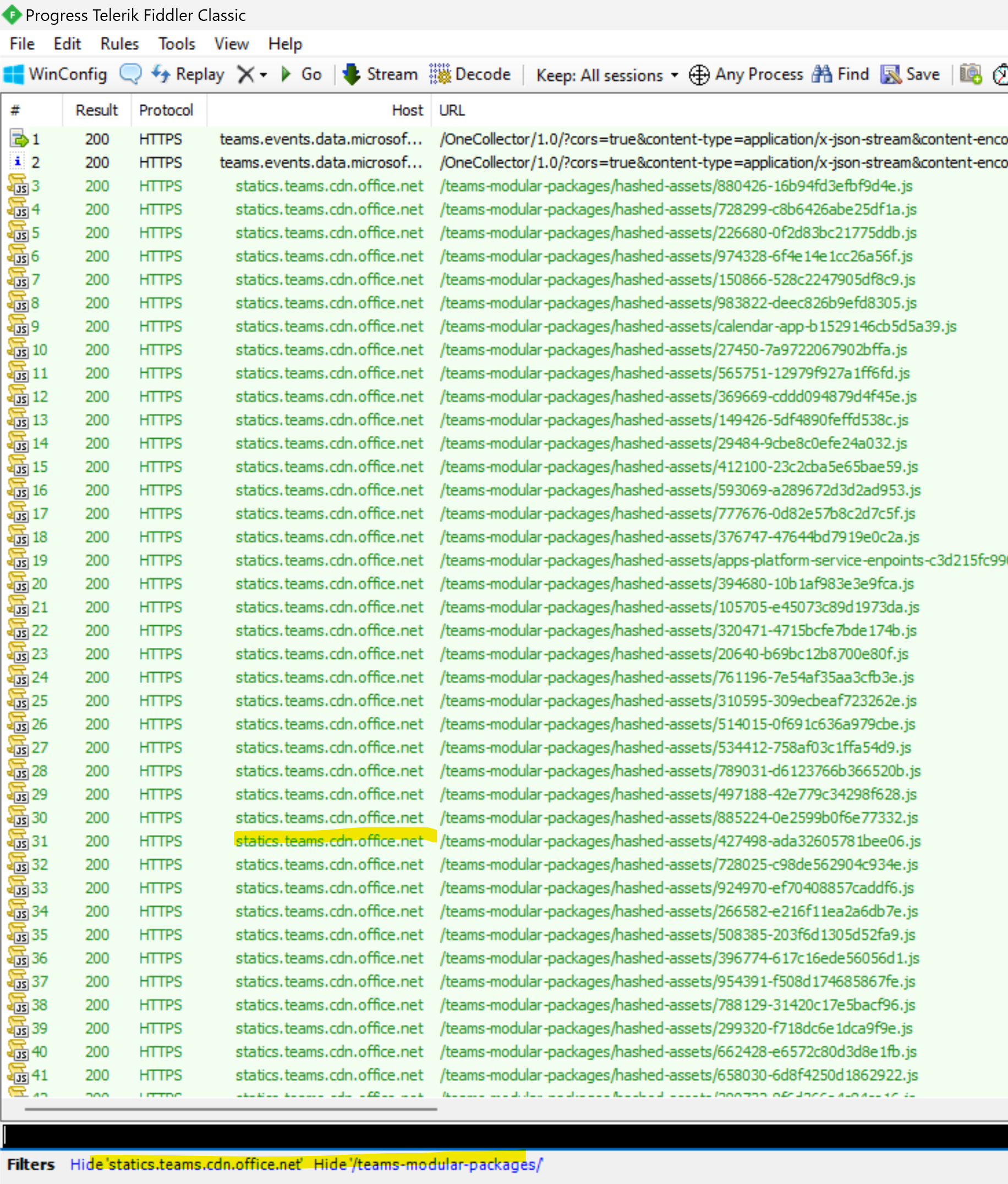Click the JS script icon of session 28
Image resolution: width=1008 pixels, height=1184 pixels.
tap(18, 771)
